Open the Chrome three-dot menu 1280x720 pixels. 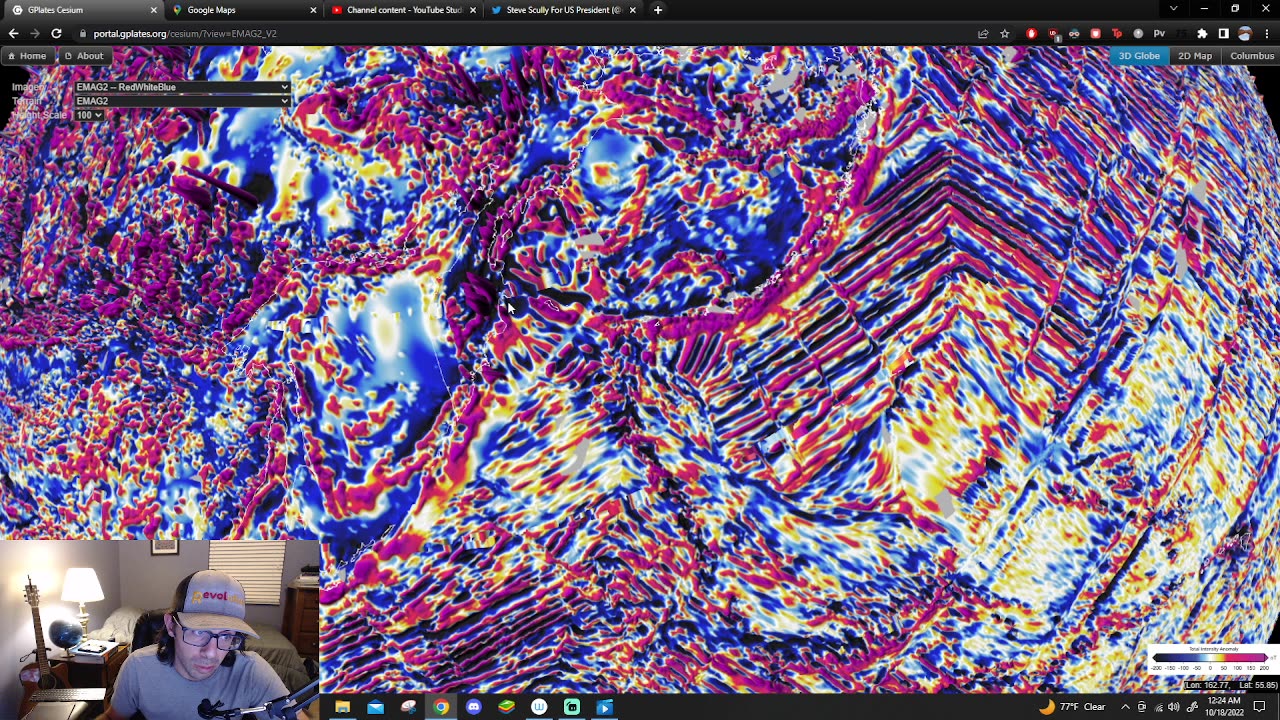tap(1267, 34)
